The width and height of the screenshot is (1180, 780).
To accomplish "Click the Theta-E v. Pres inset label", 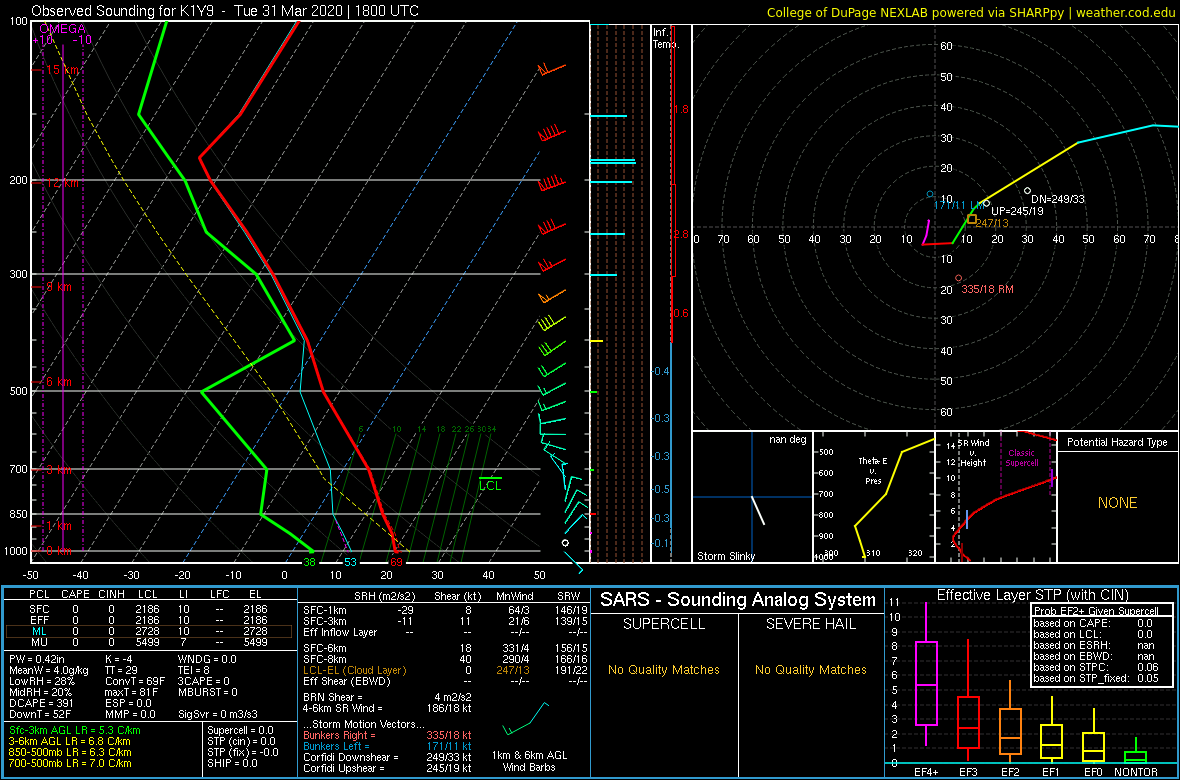I will (x=874, y=469).
